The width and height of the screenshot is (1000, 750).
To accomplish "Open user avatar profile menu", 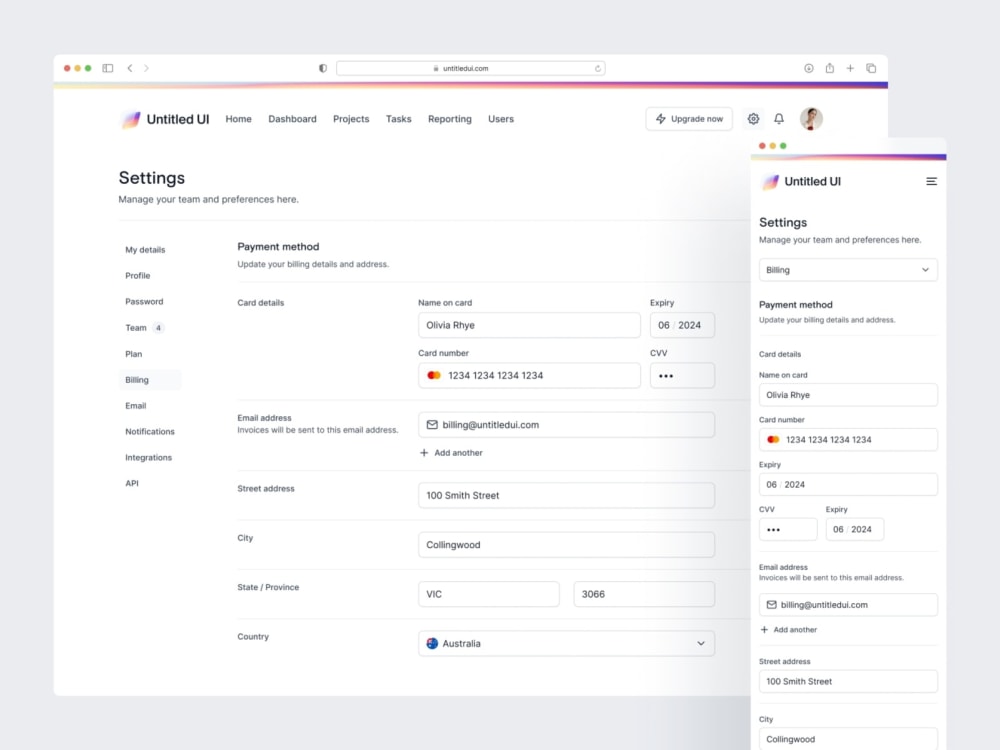I will click(811, 119).
